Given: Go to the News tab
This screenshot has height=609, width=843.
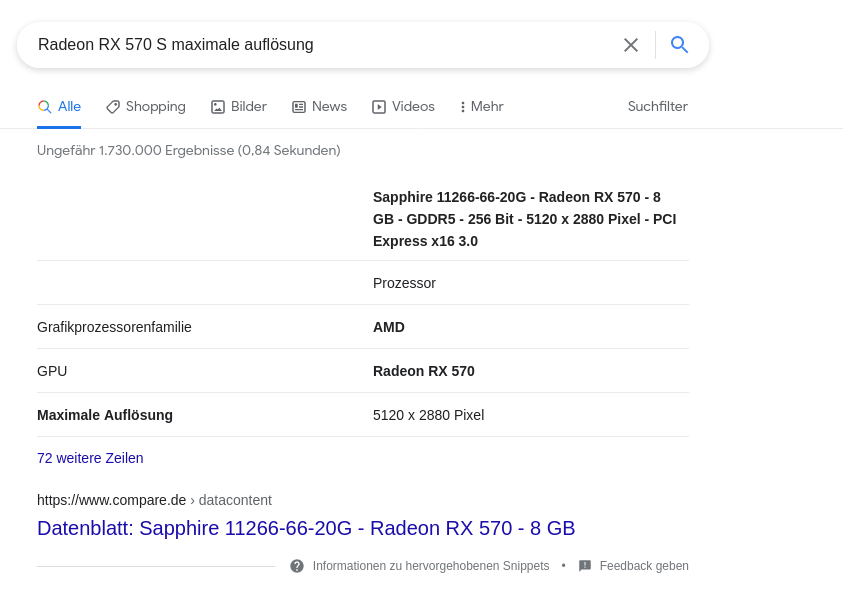Looking at the screenshot, I should tap(319, 107).
